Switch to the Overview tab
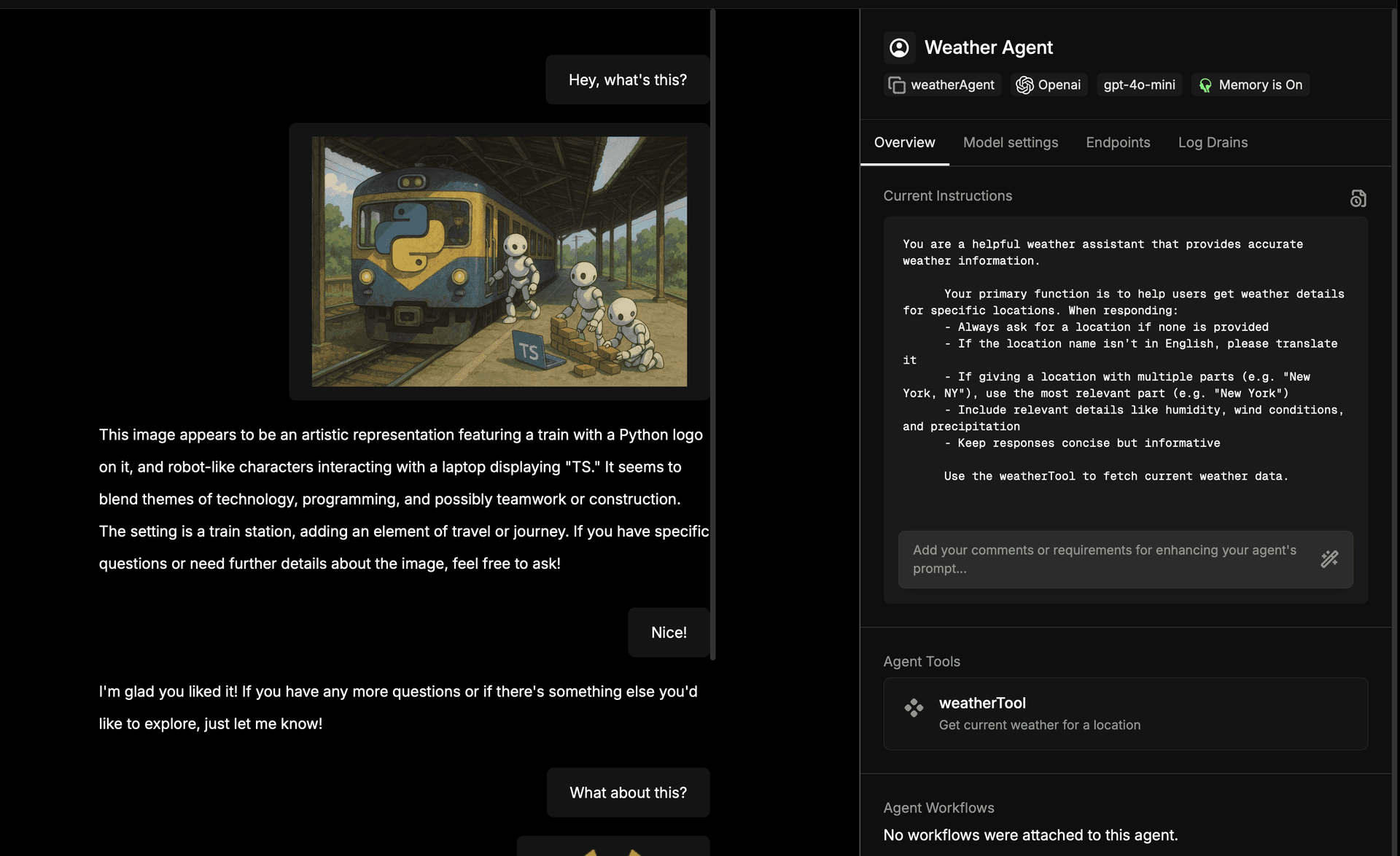 [x=904, y=143]
